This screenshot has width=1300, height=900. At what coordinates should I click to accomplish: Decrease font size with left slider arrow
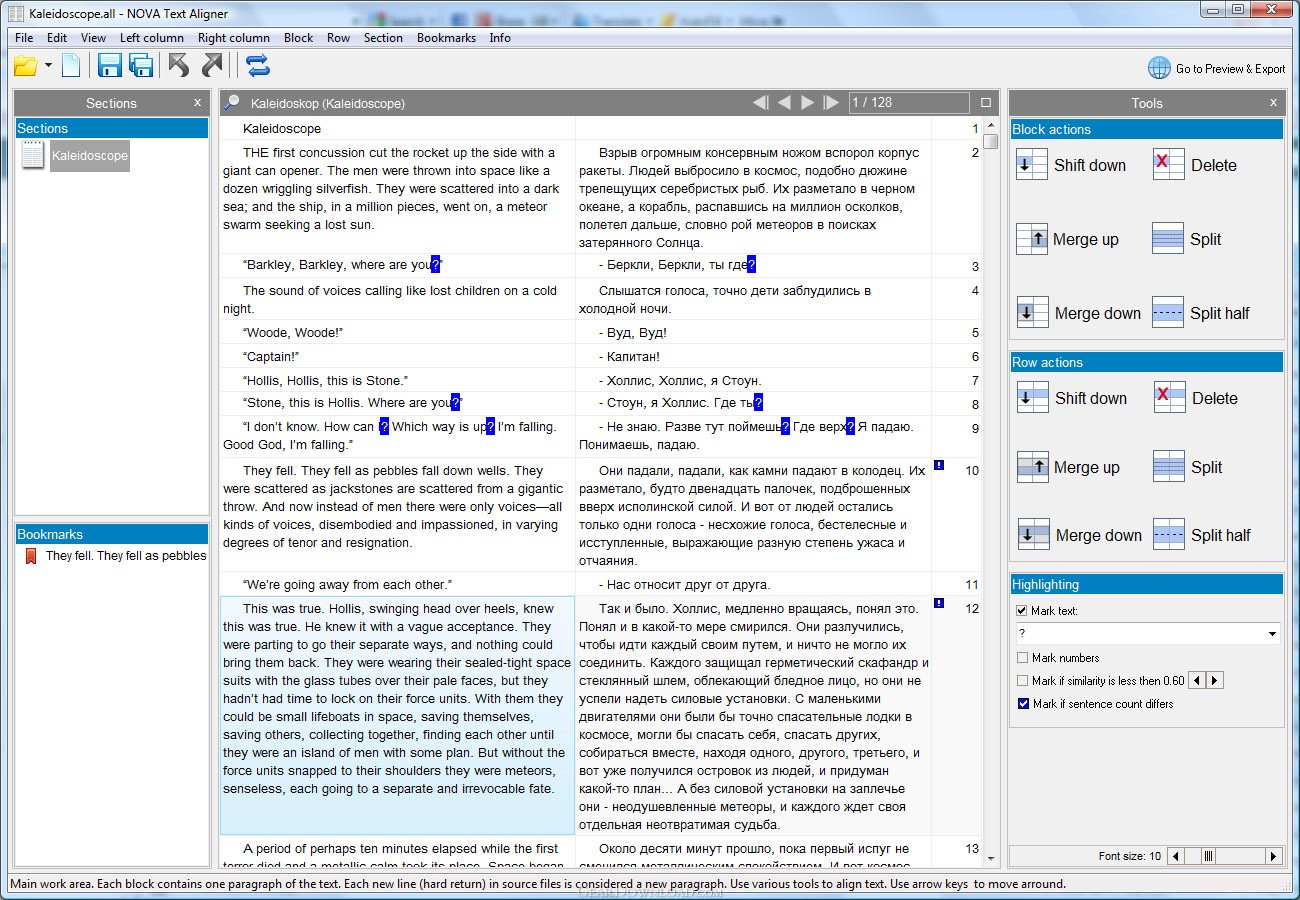[x=1177, y=856]
